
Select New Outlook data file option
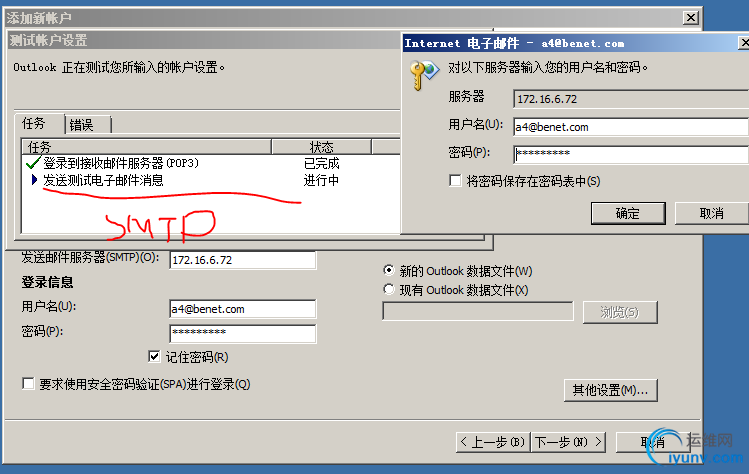(x=389, y=270)
